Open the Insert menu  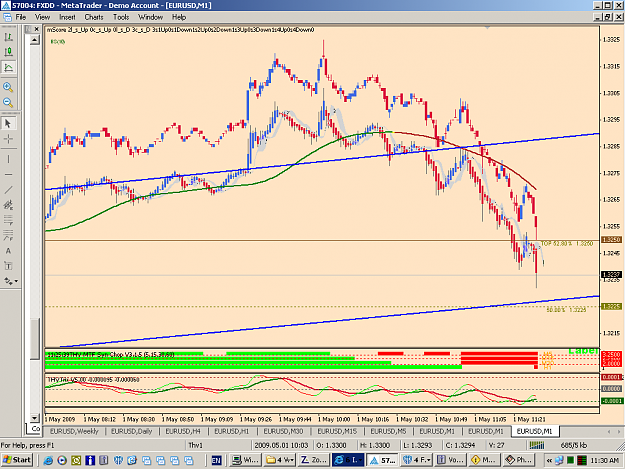67,17
